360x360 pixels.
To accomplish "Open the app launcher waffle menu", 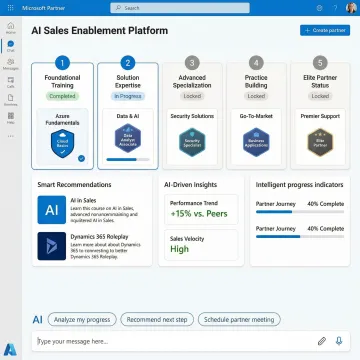I will [x=10, y=8].
